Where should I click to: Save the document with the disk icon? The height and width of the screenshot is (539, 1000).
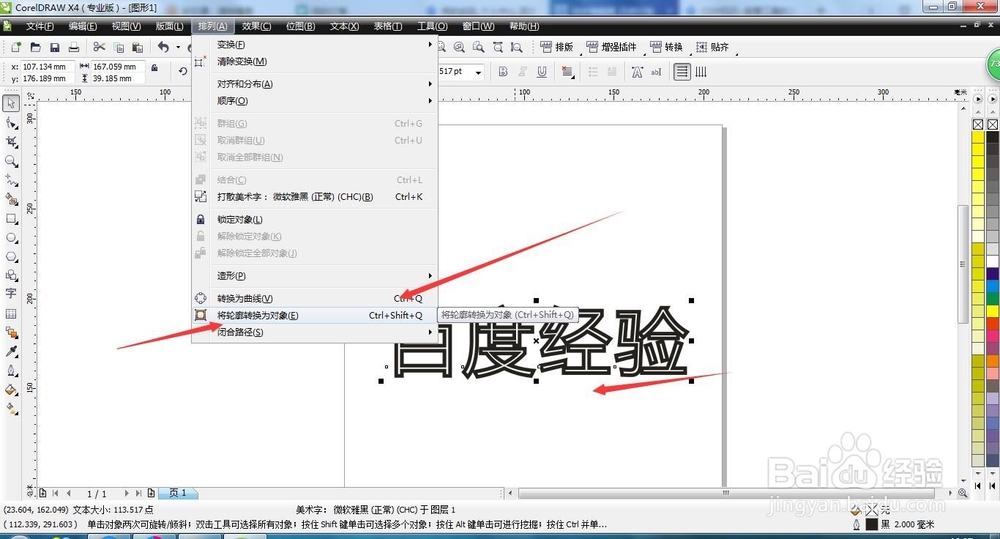(55, 47)
